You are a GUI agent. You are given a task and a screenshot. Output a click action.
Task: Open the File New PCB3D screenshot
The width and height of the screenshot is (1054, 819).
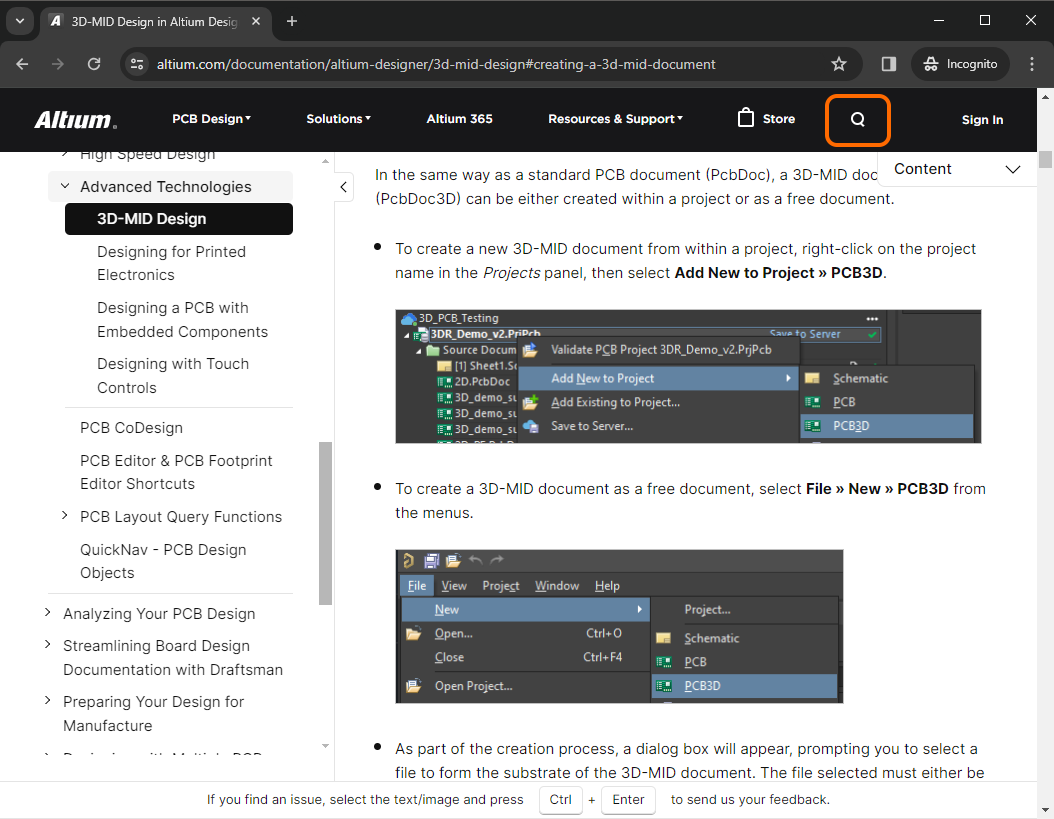pyautogui.click(x=619, y=627)
